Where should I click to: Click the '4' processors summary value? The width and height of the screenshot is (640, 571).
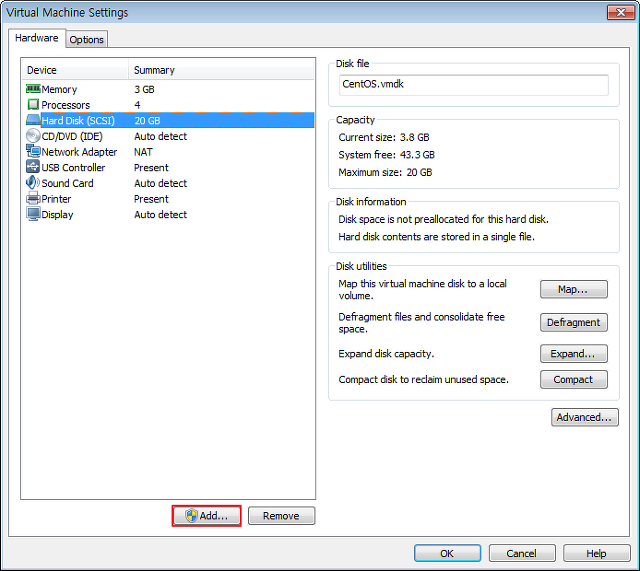pyautogui.click(x=138, y=105)
